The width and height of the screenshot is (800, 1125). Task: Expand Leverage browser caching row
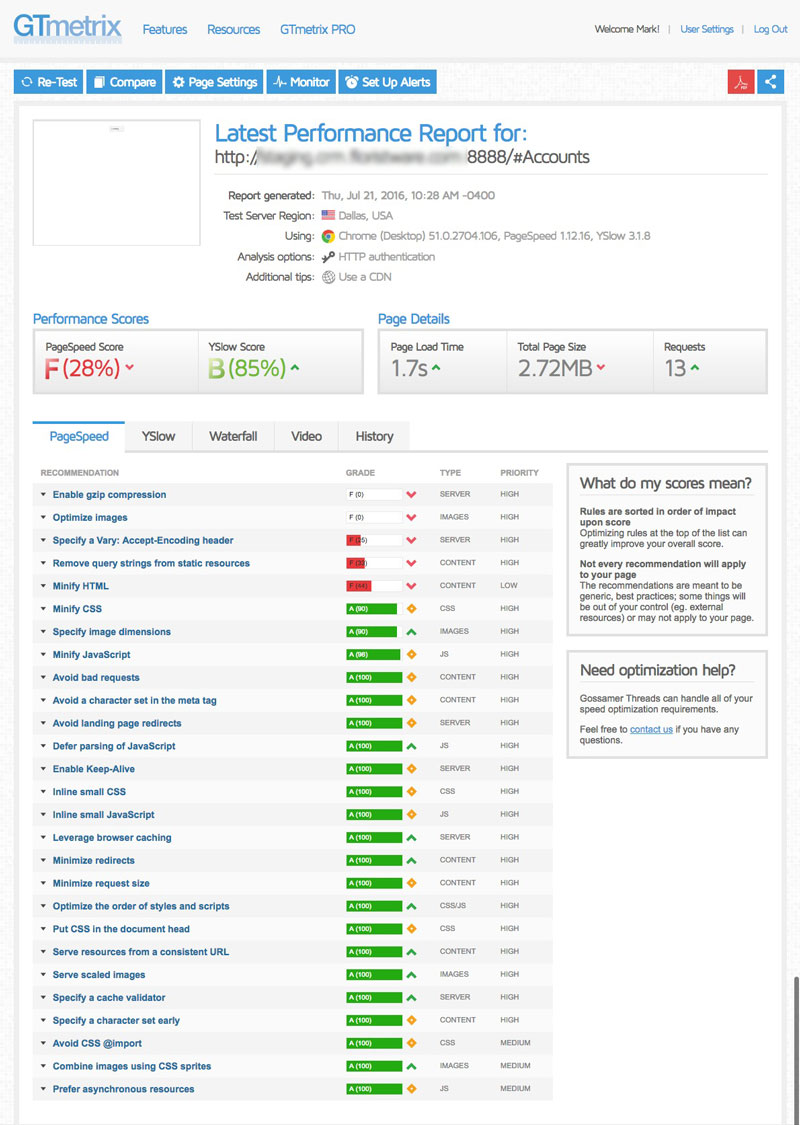[111, 838]
